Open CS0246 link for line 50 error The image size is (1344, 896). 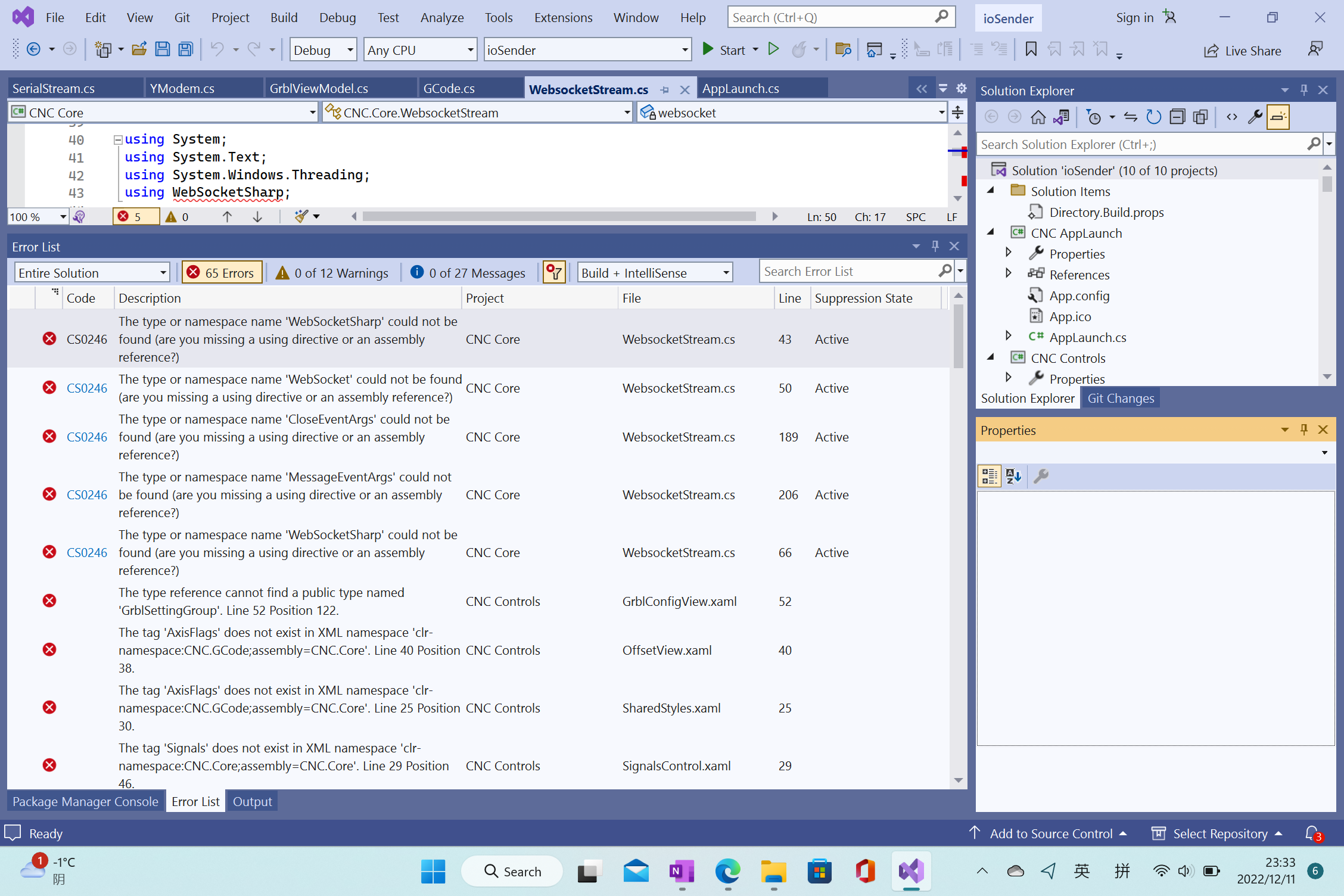point(87,388)
